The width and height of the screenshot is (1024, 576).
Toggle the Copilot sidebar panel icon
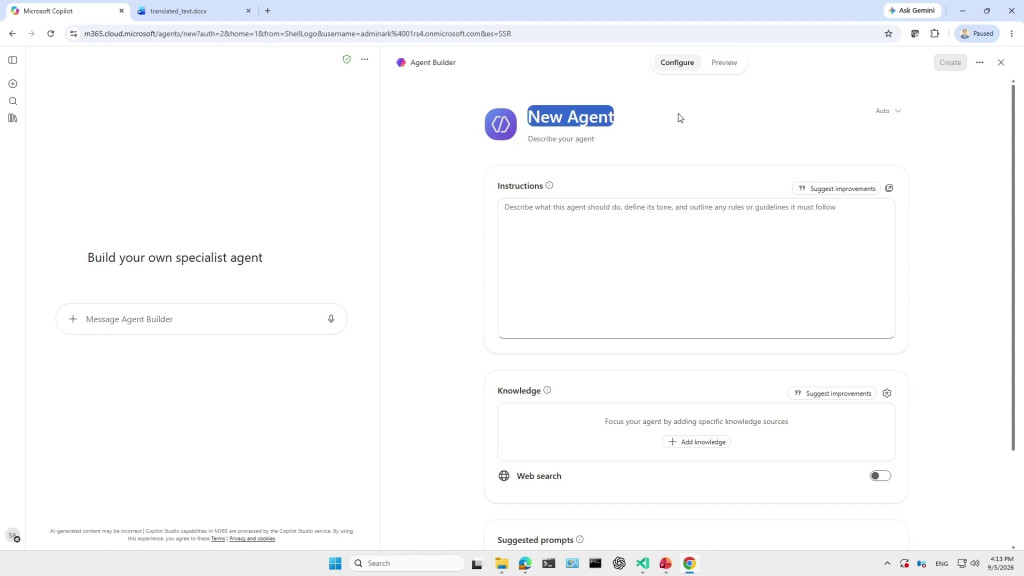(x=12, y=60)
